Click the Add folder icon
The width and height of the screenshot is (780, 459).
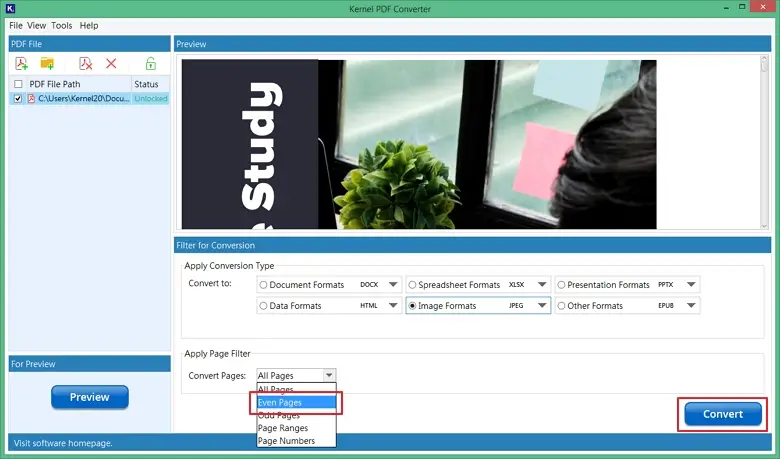click(x=47, y=64)
